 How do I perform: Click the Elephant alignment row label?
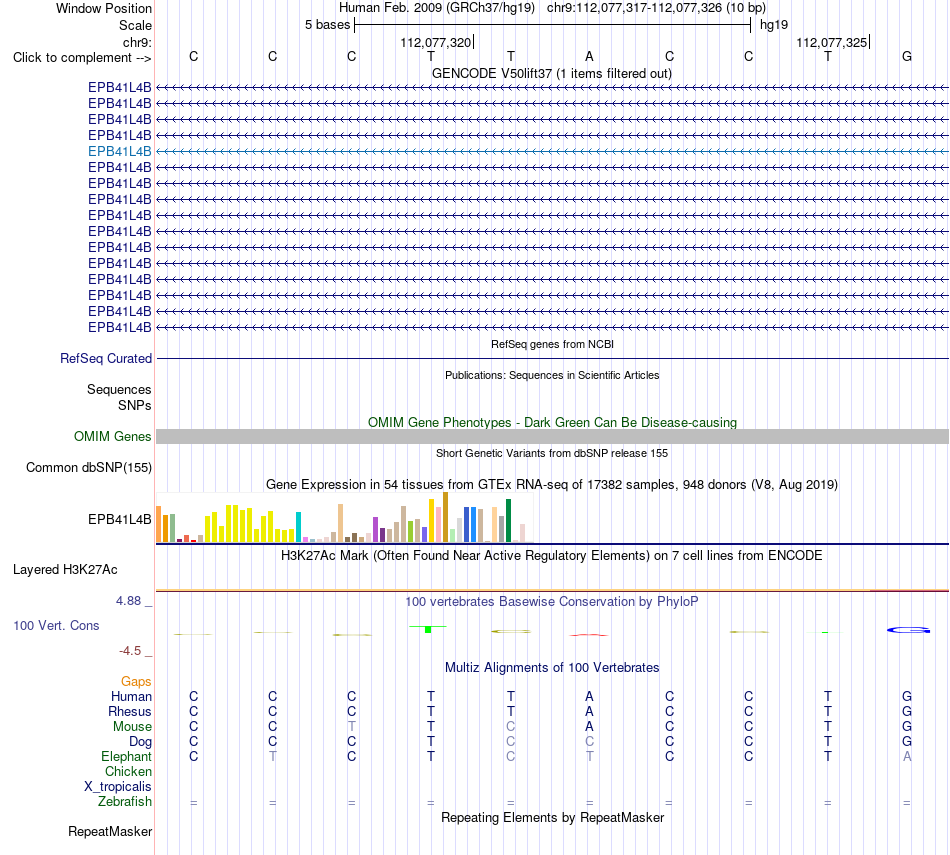pyautogui.click(x=127, y=756)
